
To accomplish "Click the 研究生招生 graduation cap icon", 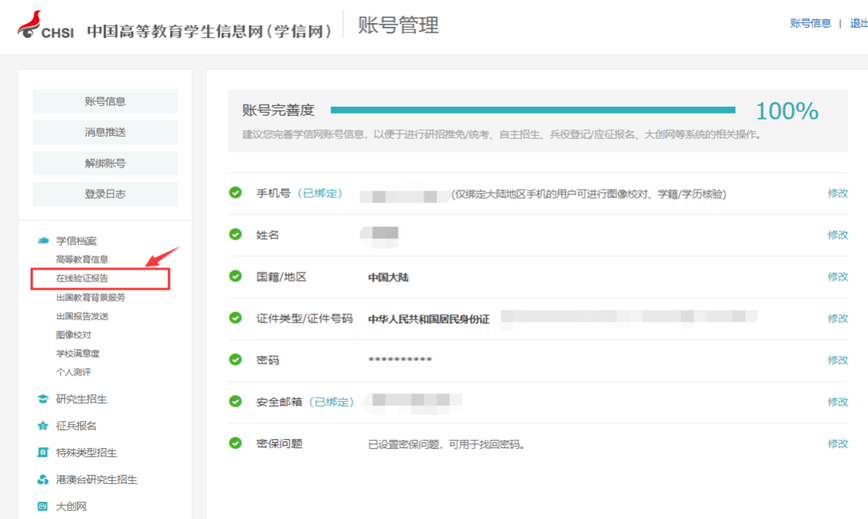I will coord(43,399).
